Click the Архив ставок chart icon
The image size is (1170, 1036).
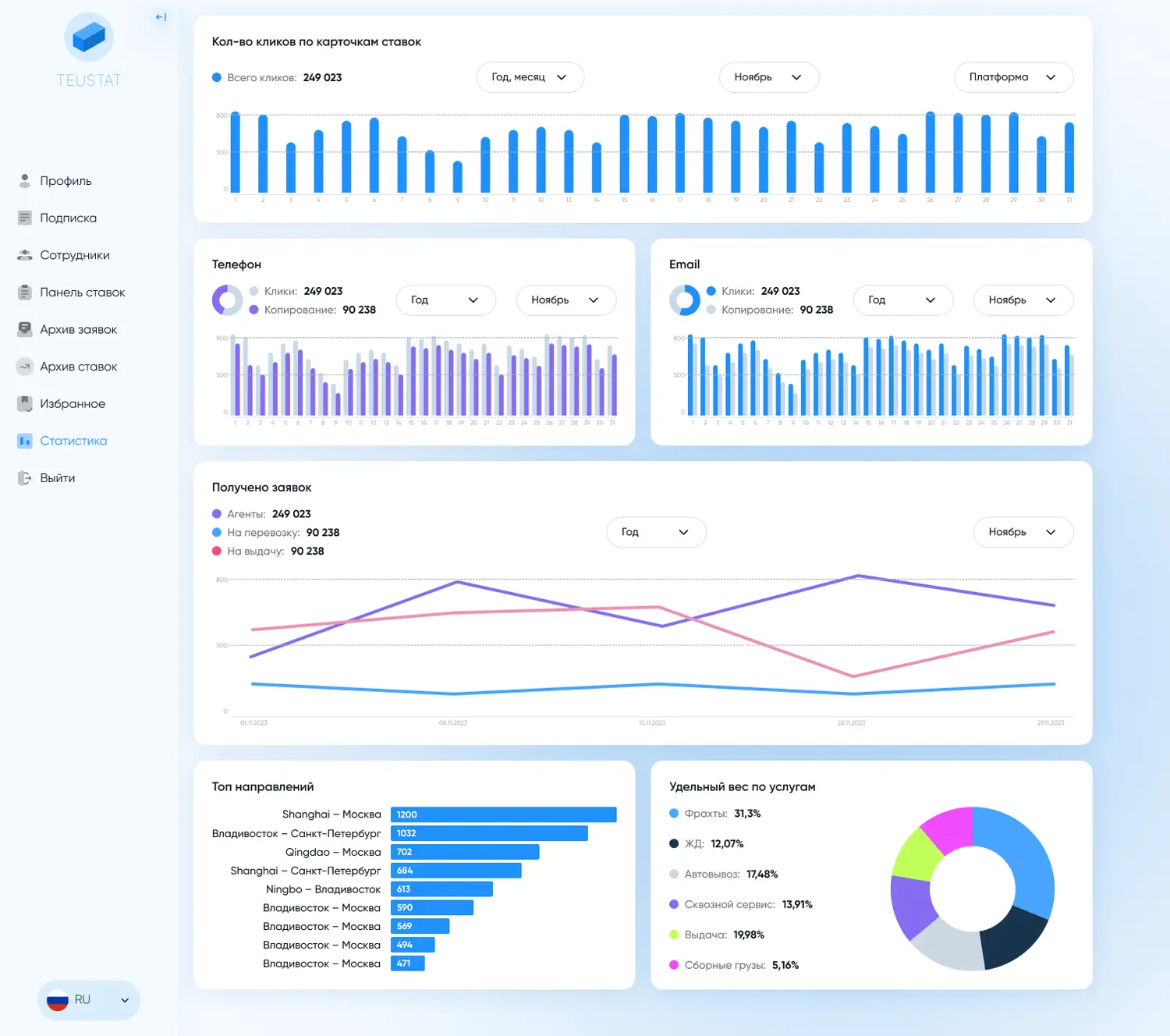[x=25, y=367]
